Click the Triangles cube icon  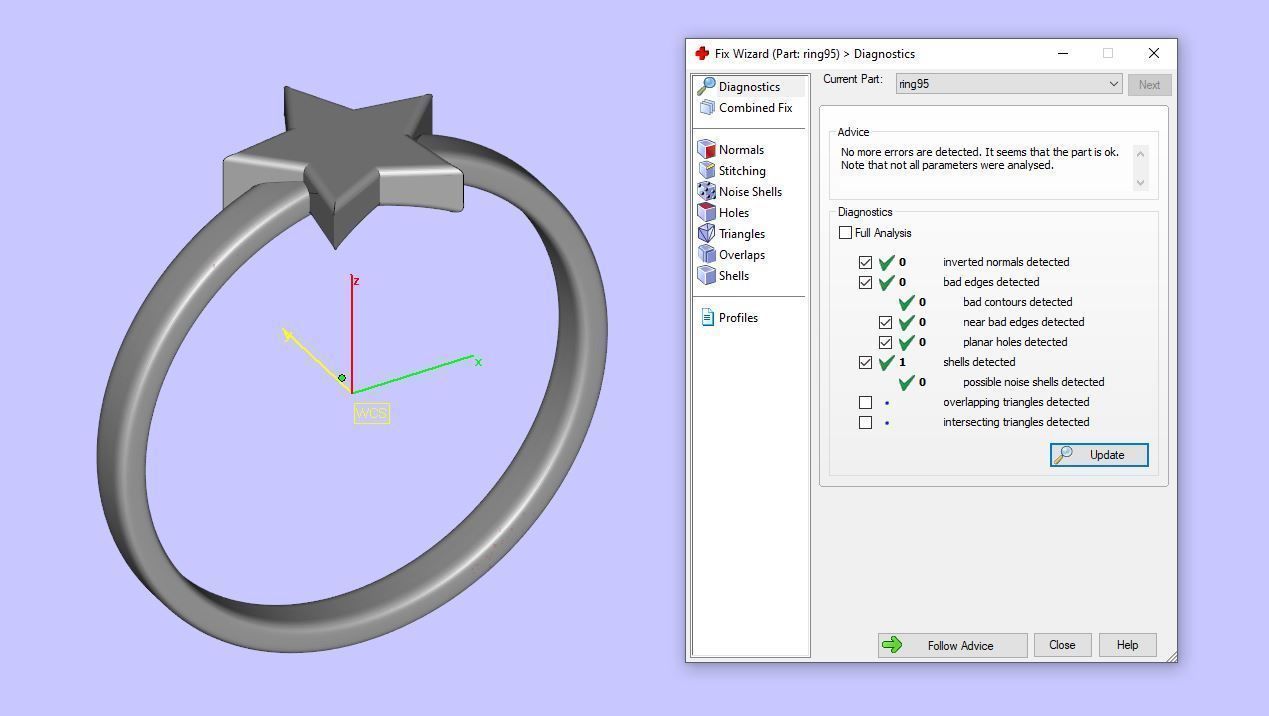click(707, 234)
